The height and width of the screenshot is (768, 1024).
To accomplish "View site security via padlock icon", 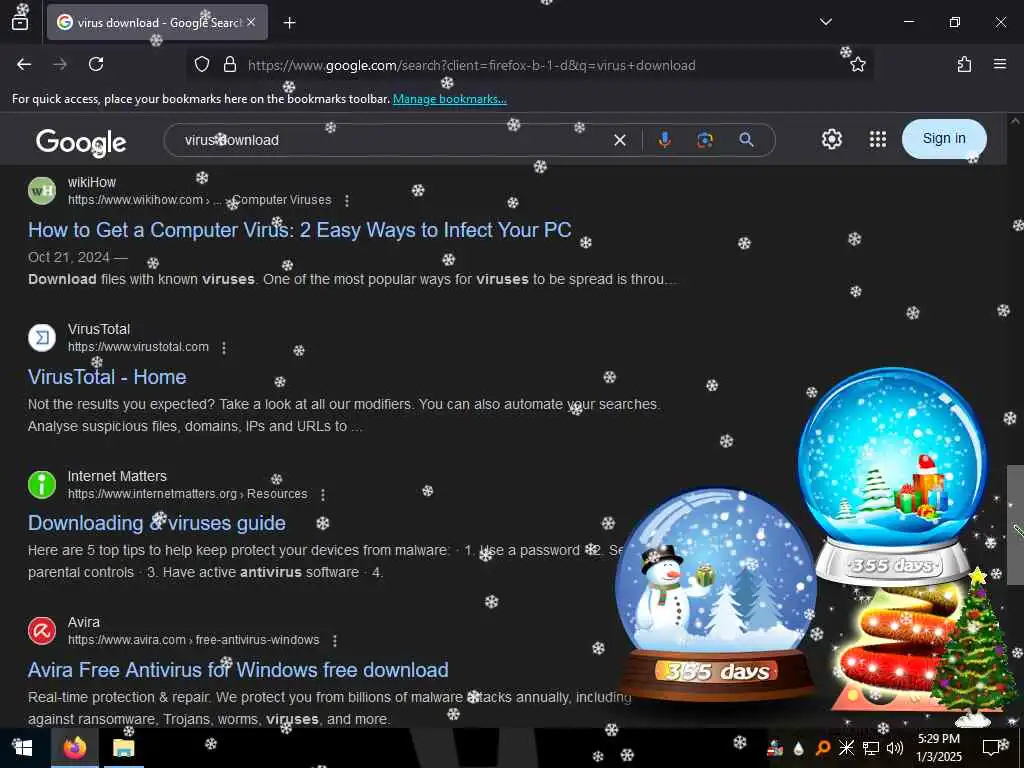I will coord(229,65).
